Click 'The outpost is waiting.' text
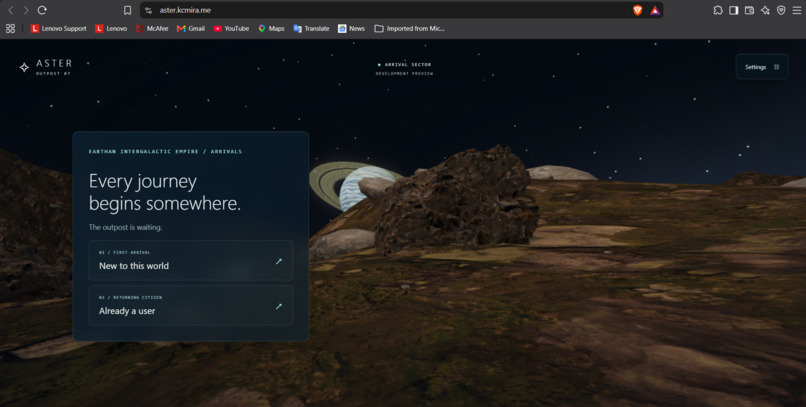The width and height of the screenshot is (806, 407). (x=125, y=227)
